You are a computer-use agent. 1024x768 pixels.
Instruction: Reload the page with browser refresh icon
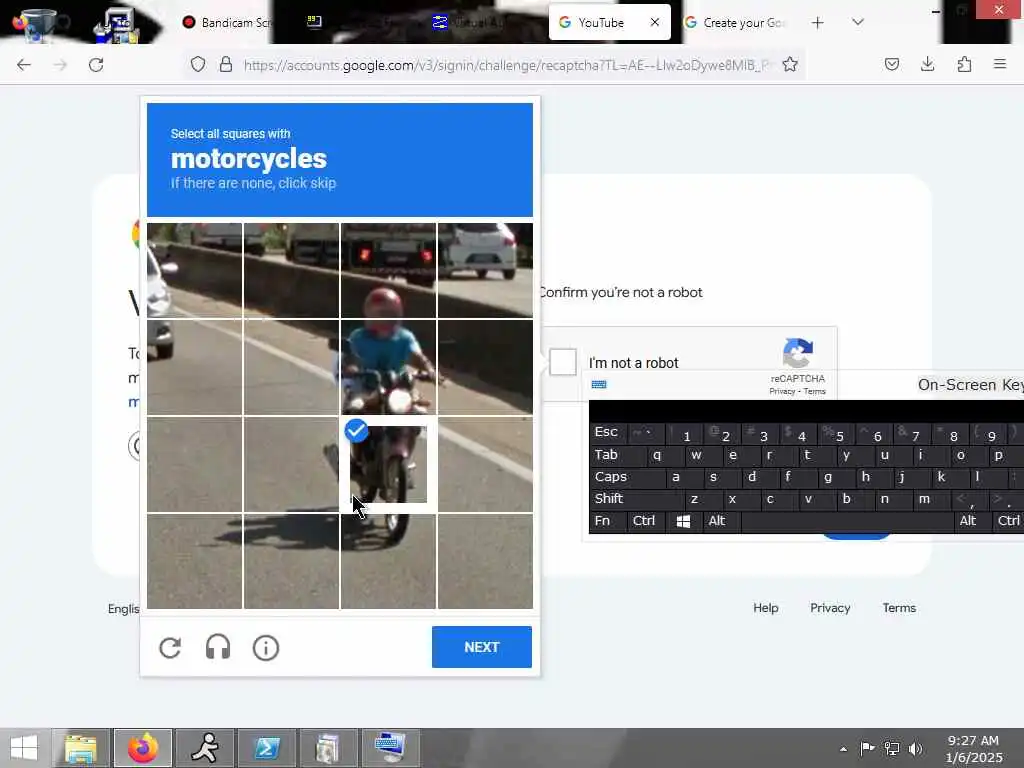point(96,65)
